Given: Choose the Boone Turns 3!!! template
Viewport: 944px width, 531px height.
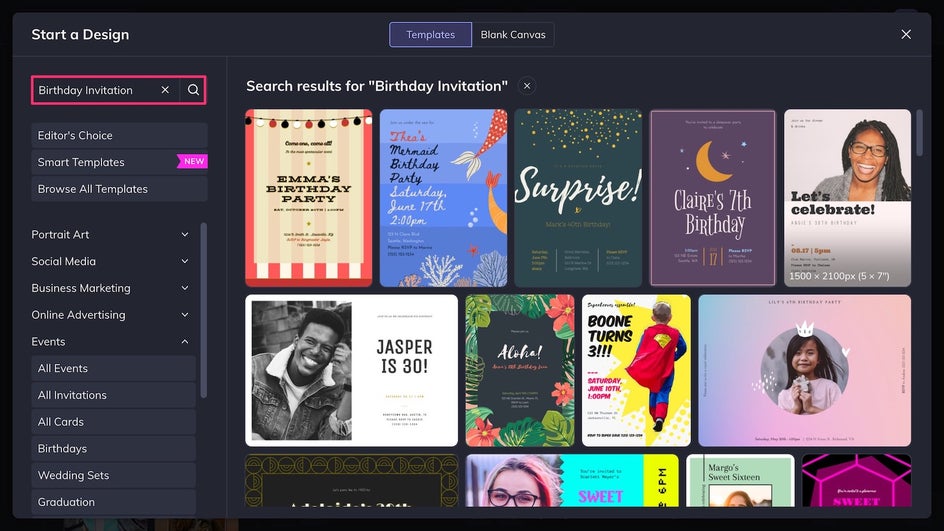Looking at the screenshot, I should (x=636, y=370).
